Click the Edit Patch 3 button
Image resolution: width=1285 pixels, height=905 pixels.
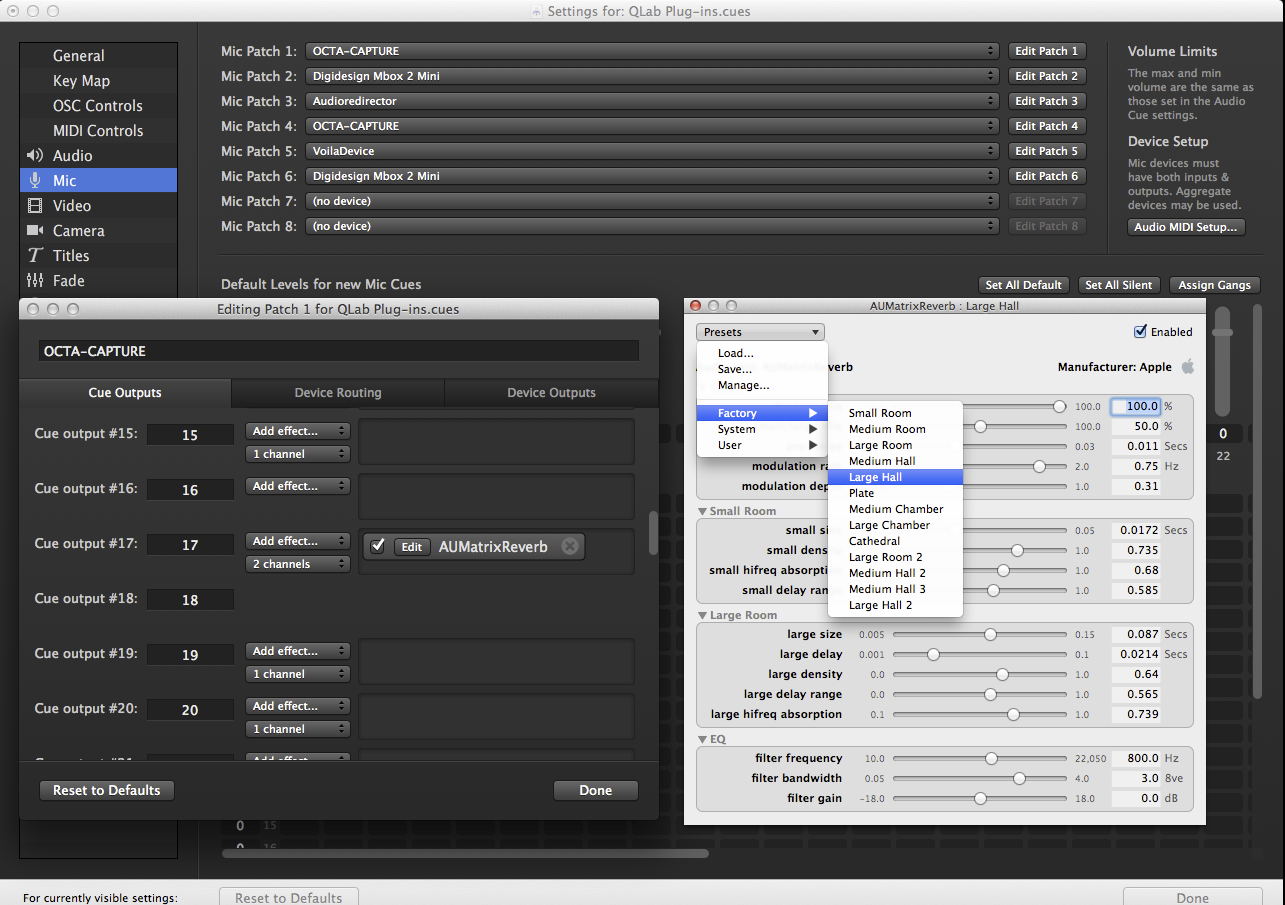[1046, 101]
